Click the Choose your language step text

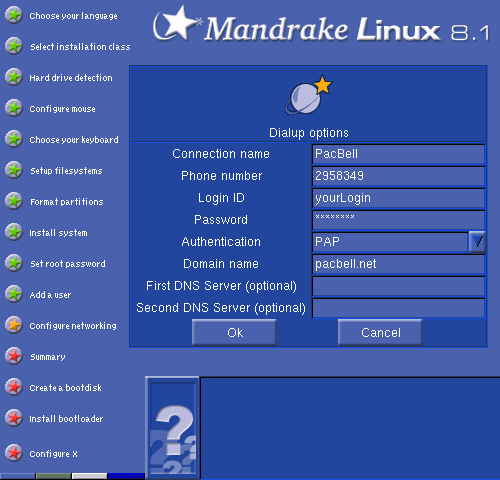(73, 16)
